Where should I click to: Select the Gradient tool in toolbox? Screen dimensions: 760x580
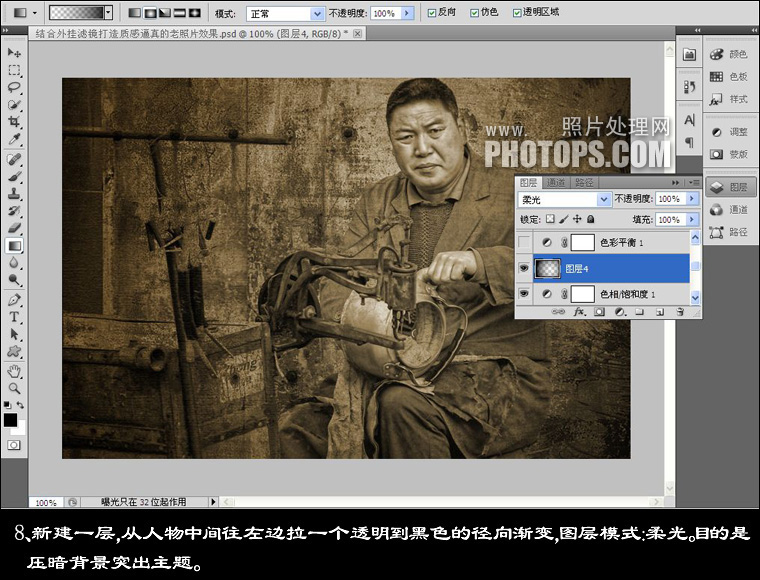pyautogui.click(x=14, y=246)
